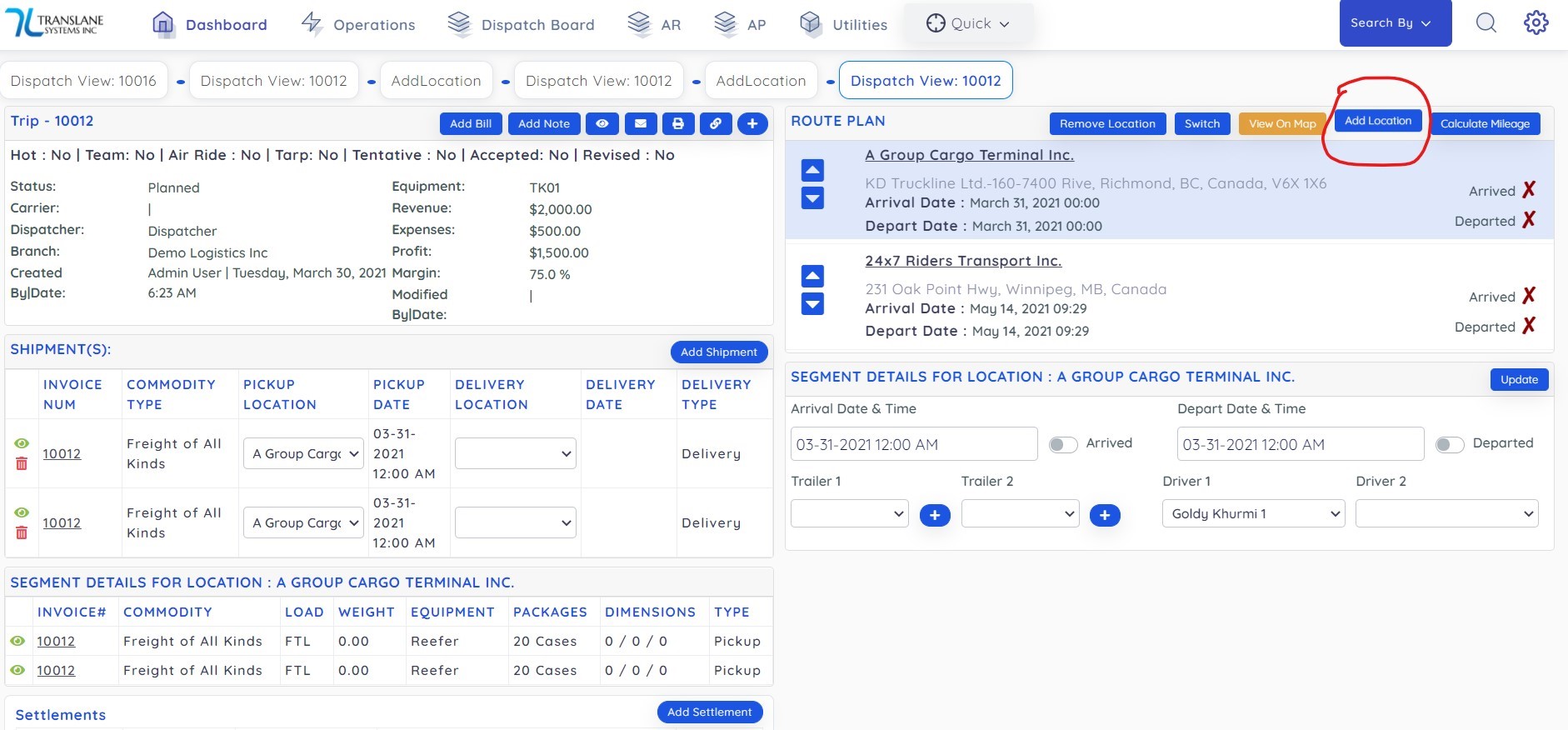Screen dimensions: 1568x730
Task: Open the 24x7 Riders Transport Inc. link
Action: [963, 261]
